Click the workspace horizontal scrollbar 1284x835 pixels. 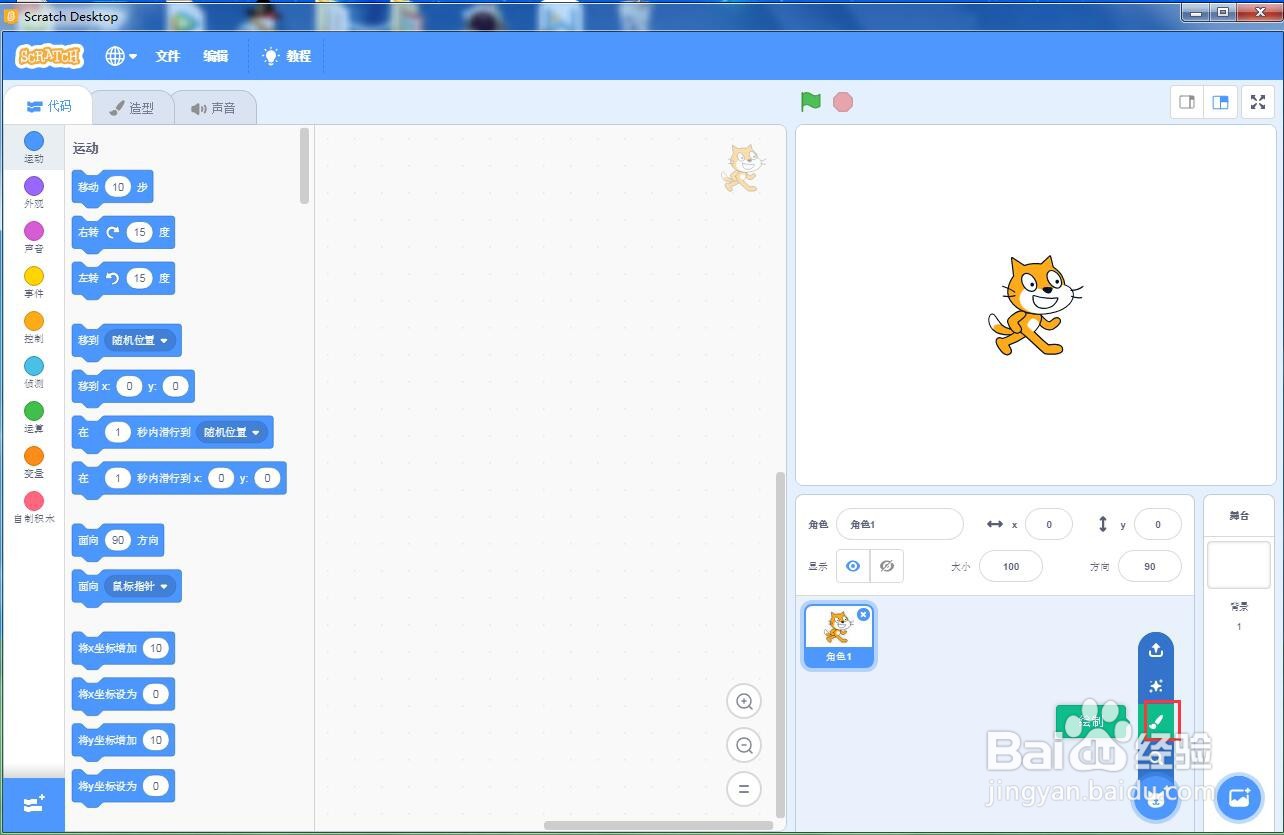tap(658, 825)
